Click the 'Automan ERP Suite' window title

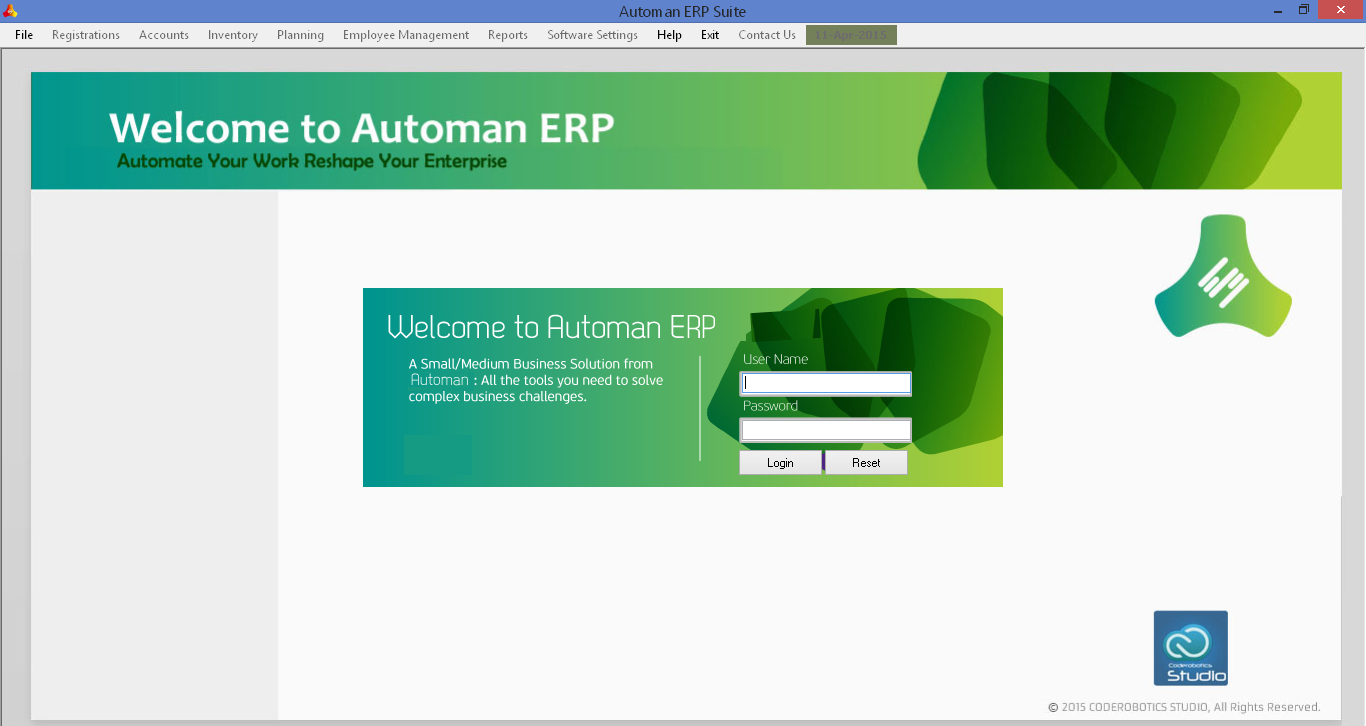coord(682,12)
